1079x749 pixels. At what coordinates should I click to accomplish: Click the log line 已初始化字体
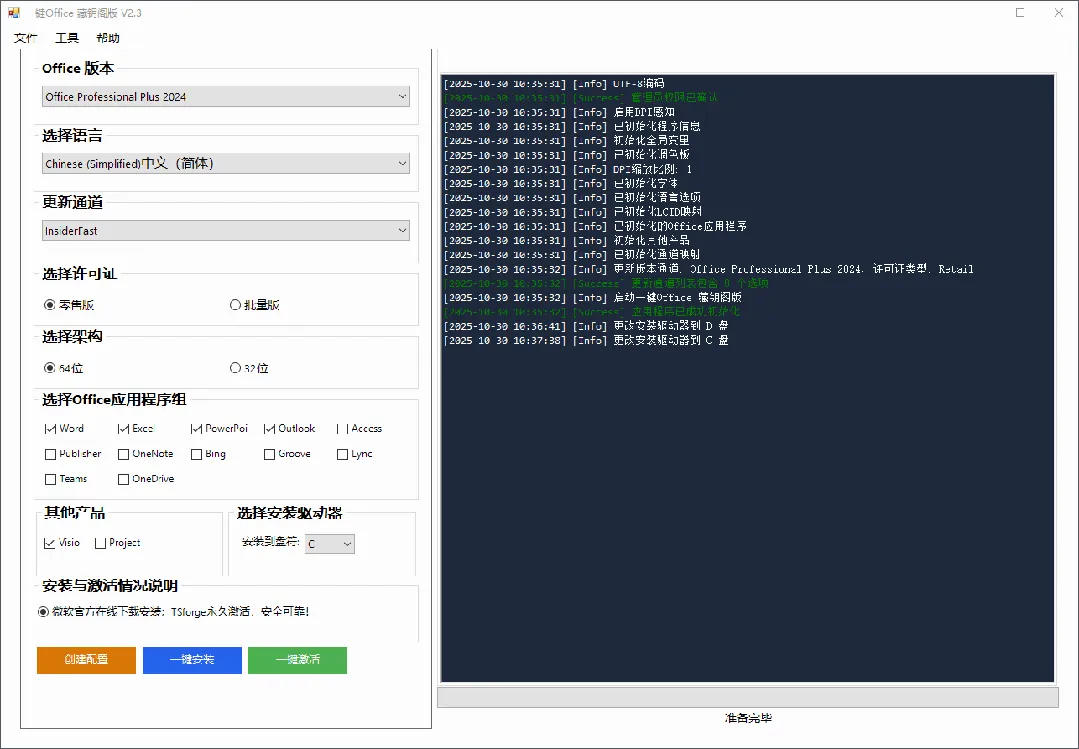[x=561, y=184]
